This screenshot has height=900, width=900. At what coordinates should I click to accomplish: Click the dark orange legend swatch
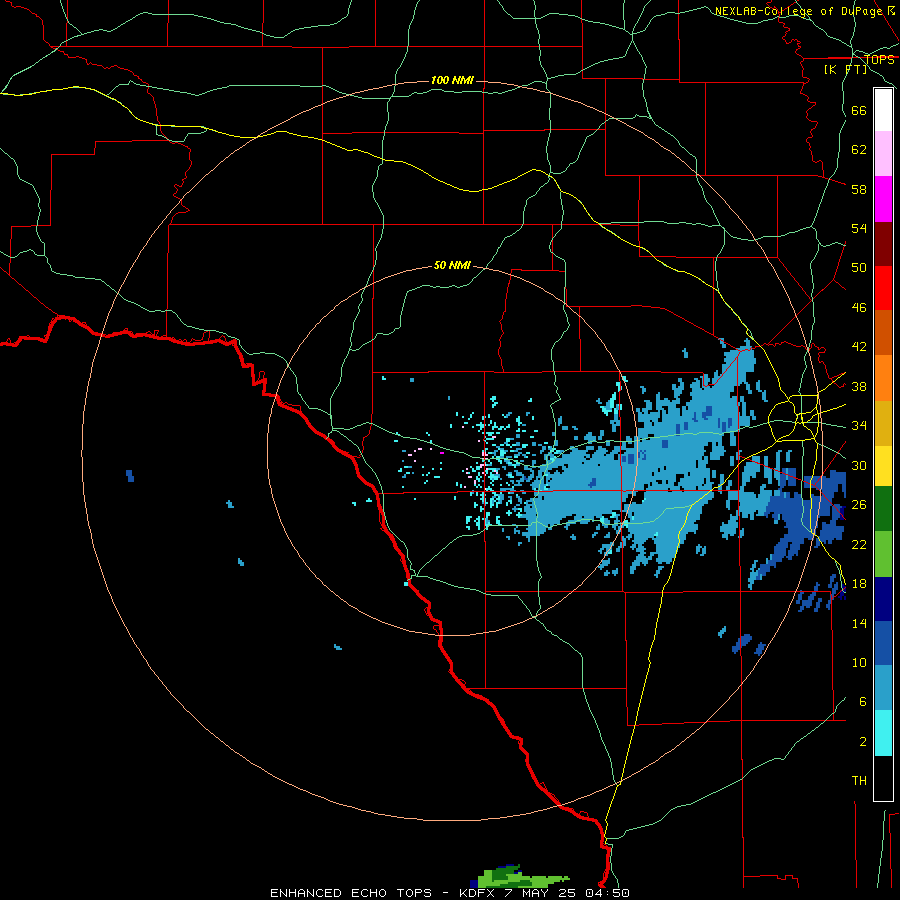[883, 333]
